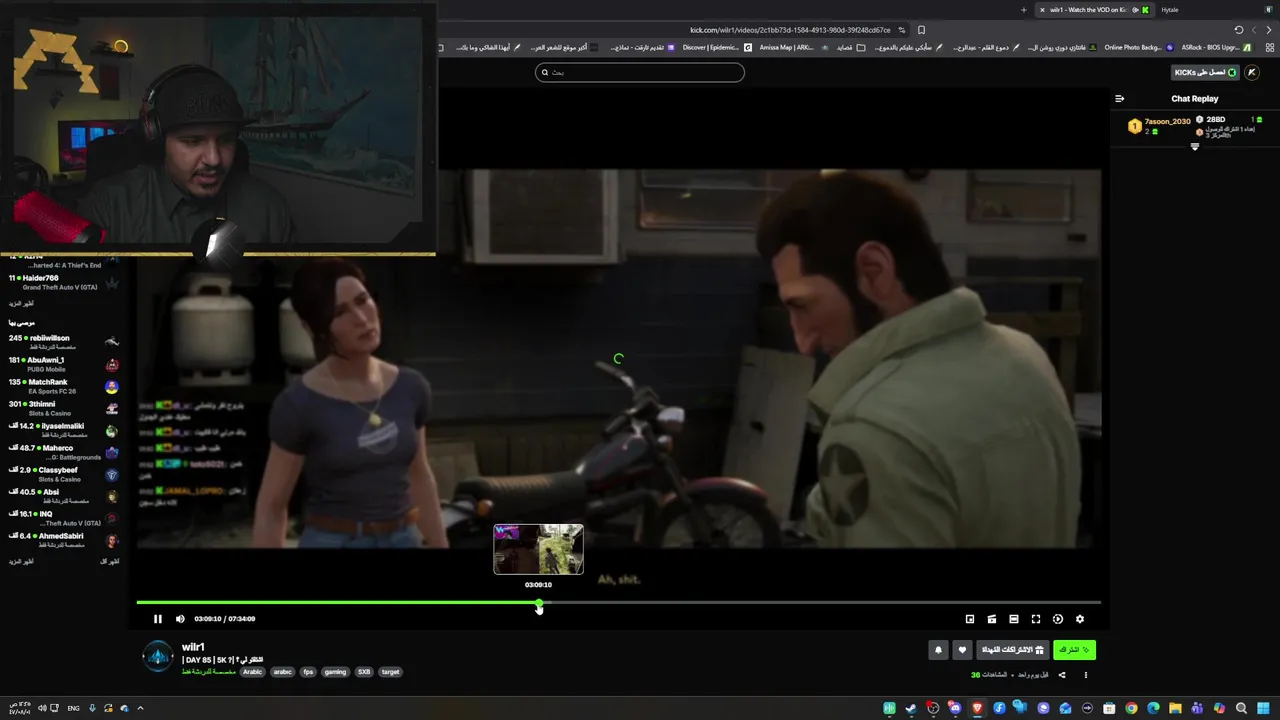The image size is (1280, 720).
Task: Open File Explorer from the taskbar
Action: coord(1175,708)
